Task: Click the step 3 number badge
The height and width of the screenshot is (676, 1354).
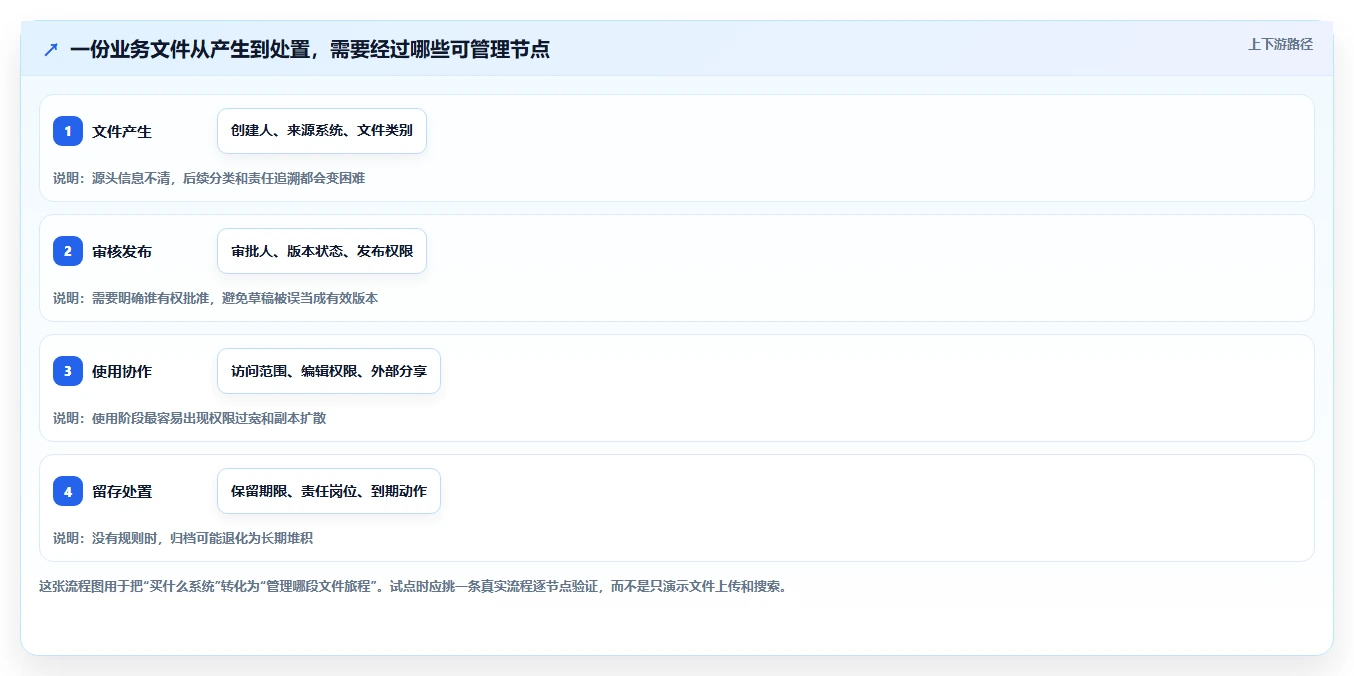Action: point(68,371)
